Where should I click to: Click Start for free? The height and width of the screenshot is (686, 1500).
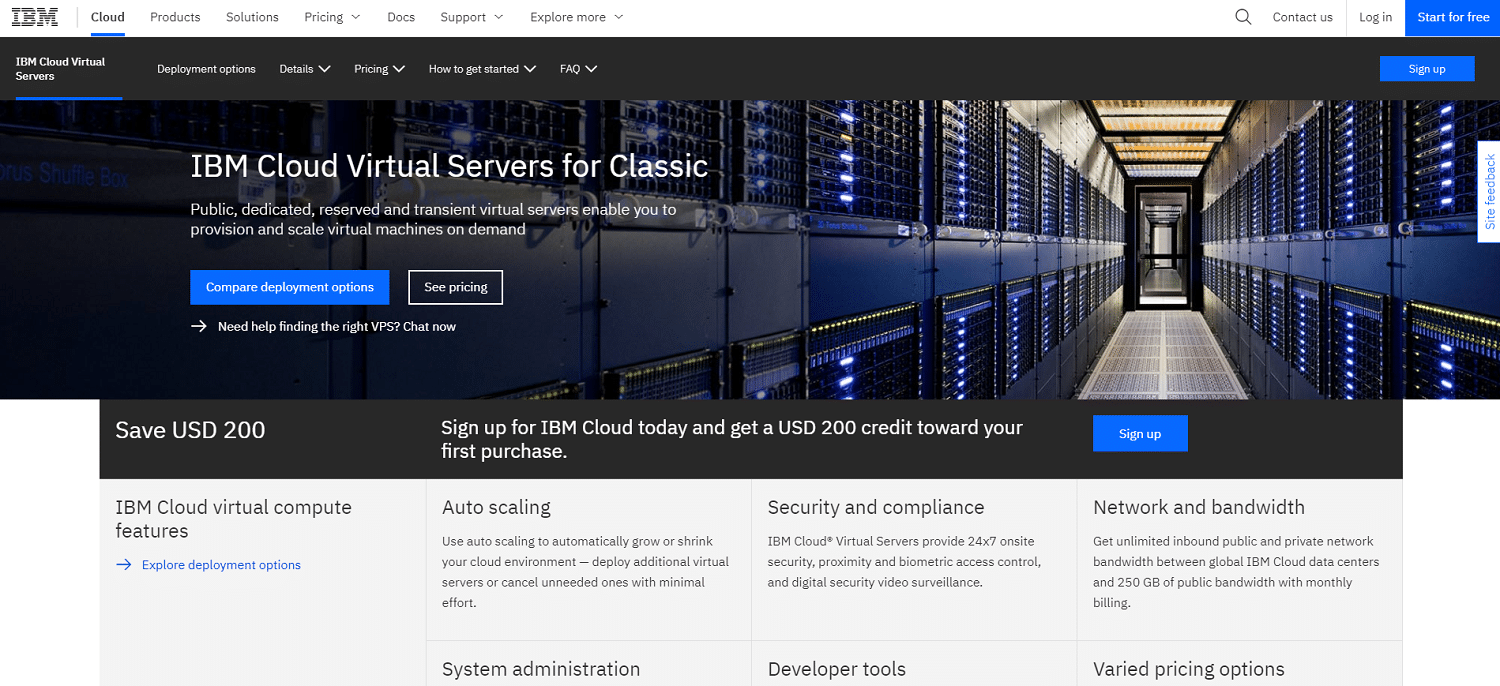coord(1452,17)
